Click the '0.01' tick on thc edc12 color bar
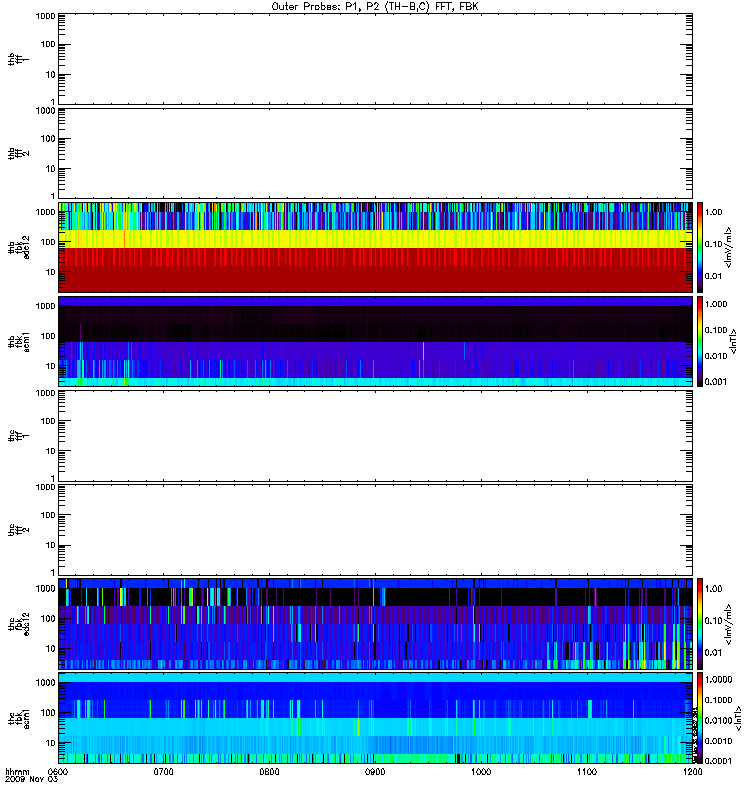Image resolution: width=750 pixels, height=800 pixels. pyautogui.click(x=713, y=652)
